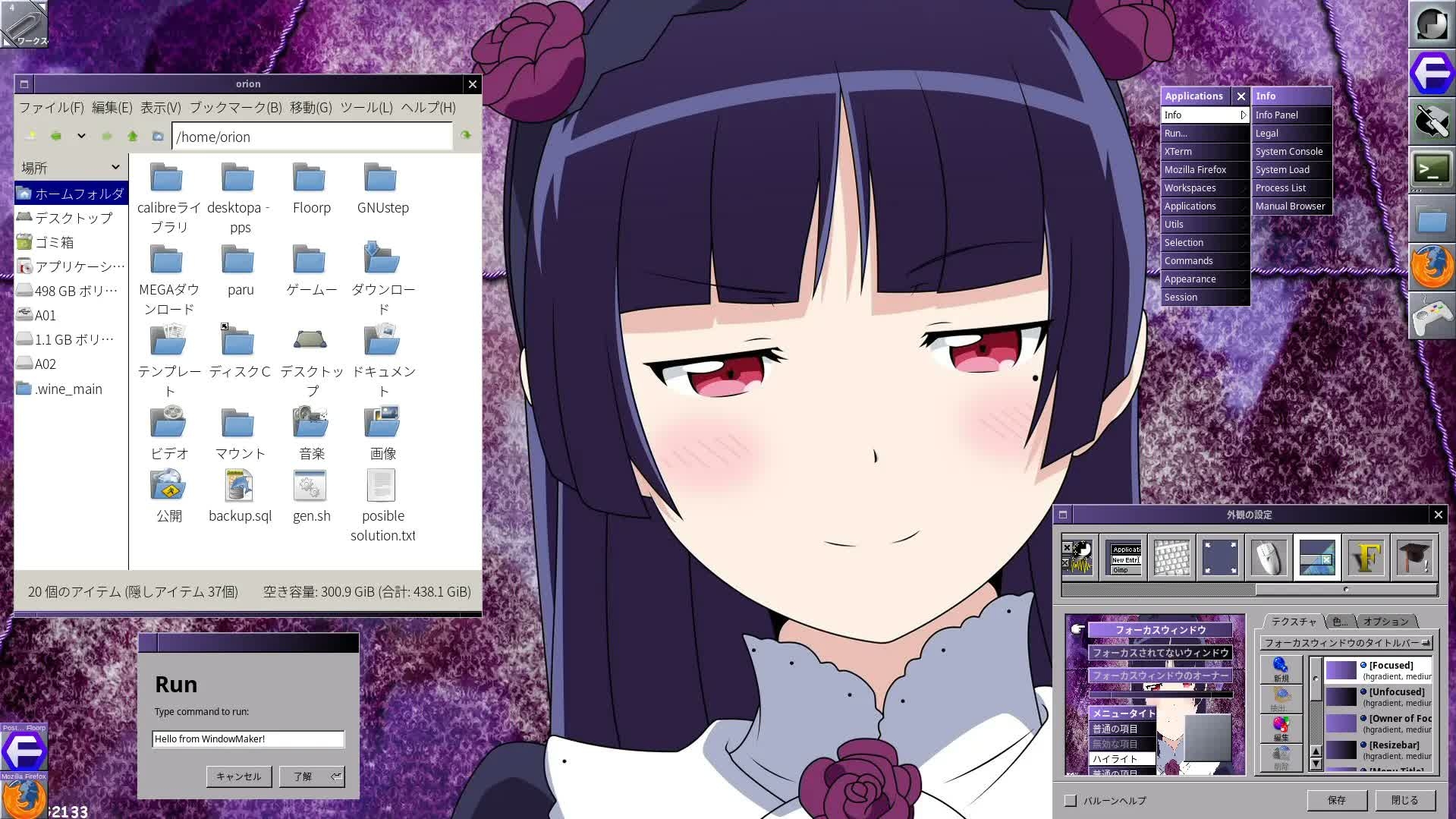Viewport: 1456px width, 819px height.
Task: Select the backup.sql file icon
Action: [239, 486]
